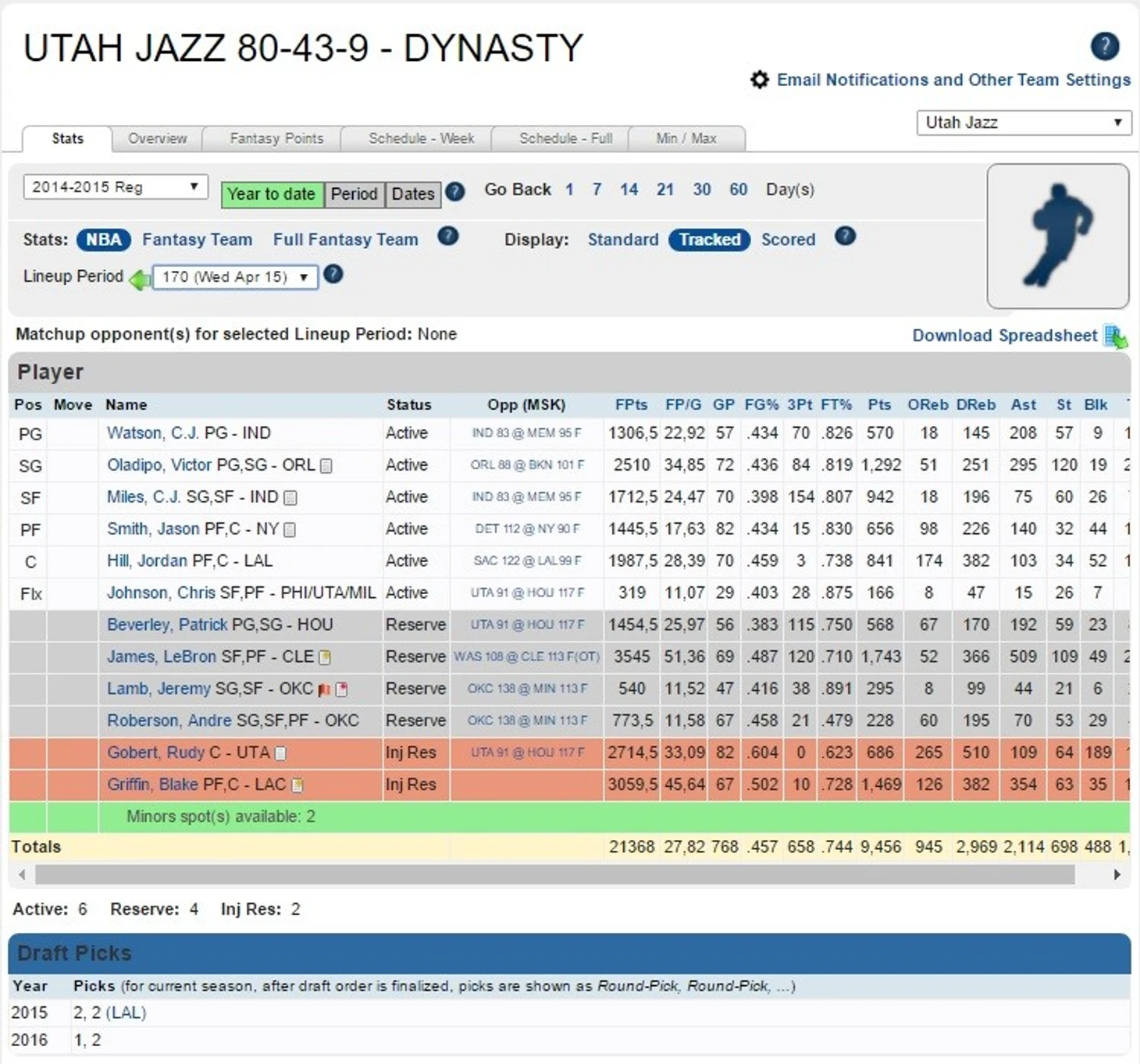The height and width of the screenshot is (1064, 1140).
Task: Select the Period date range toggle
Action: tap(354, 194)
